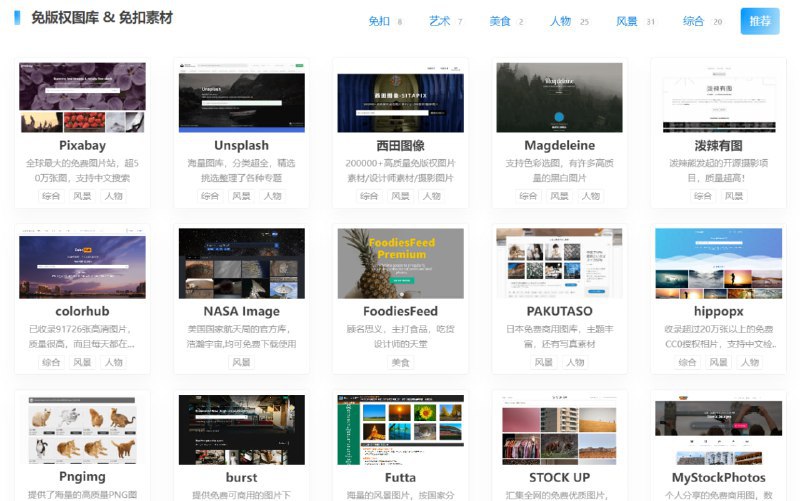Click the Magdeleine title link
The image size is (800, 501).
tap(559, 145)
